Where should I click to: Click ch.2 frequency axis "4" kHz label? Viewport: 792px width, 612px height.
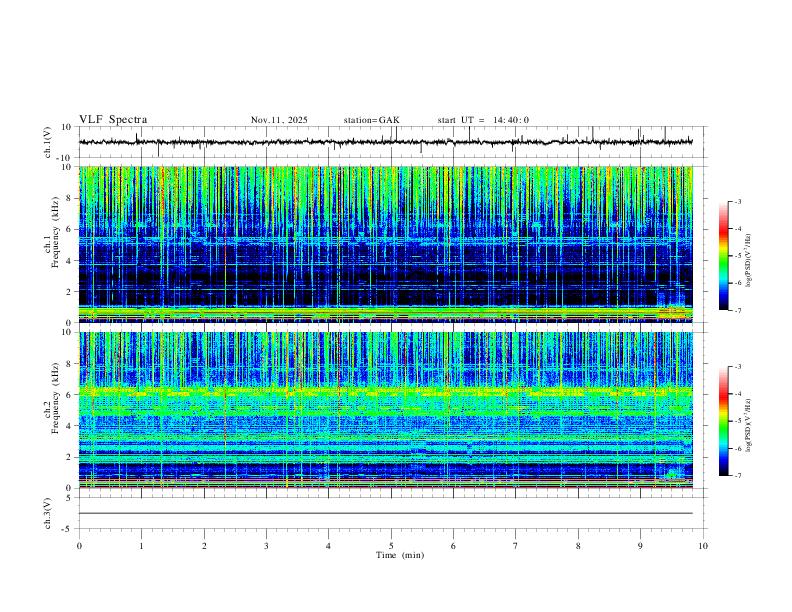coord(70,426)
